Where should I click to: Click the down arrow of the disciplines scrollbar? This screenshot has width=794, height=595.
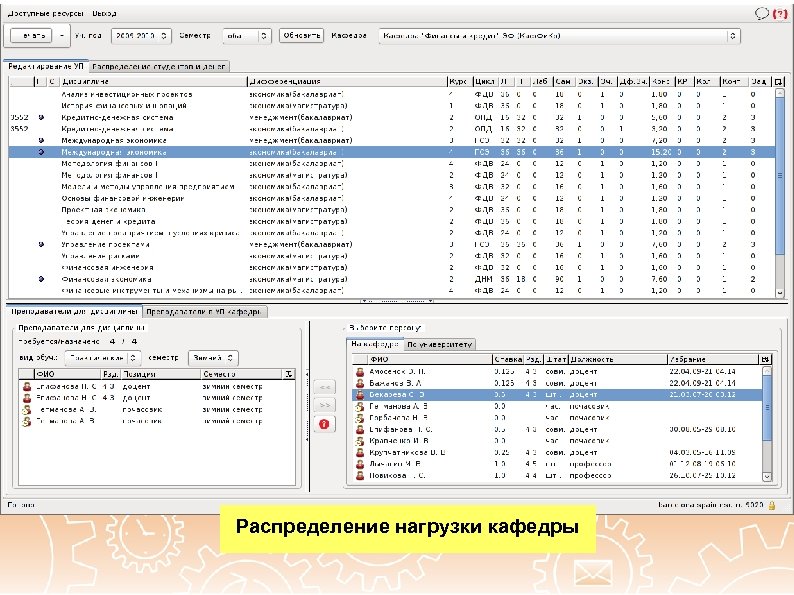click(x=780, y=293)
